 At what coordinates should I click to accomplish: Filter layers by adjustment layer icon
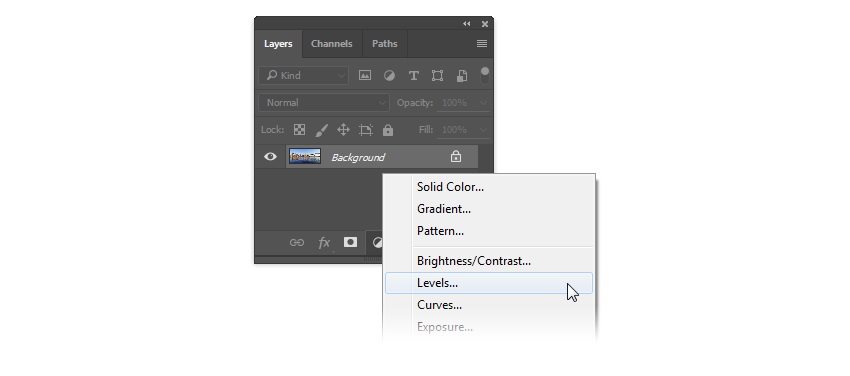coord(389,76)
